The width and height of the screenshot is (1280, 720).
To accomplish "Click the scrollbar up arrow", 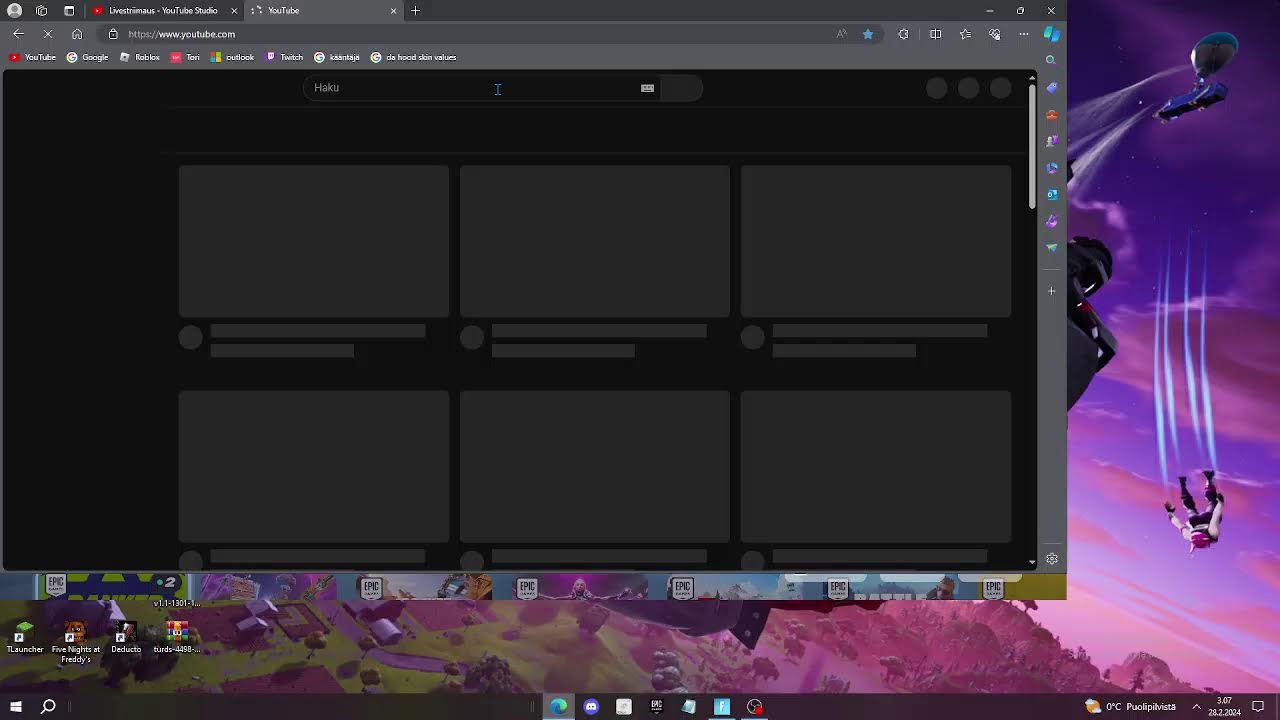I will [x=1032, y=76].
